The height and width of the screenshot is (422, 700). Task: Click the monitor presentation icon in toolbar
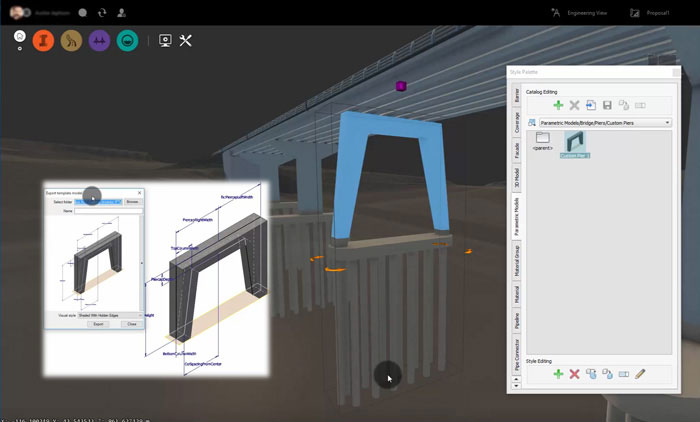(x=165, y=40)
